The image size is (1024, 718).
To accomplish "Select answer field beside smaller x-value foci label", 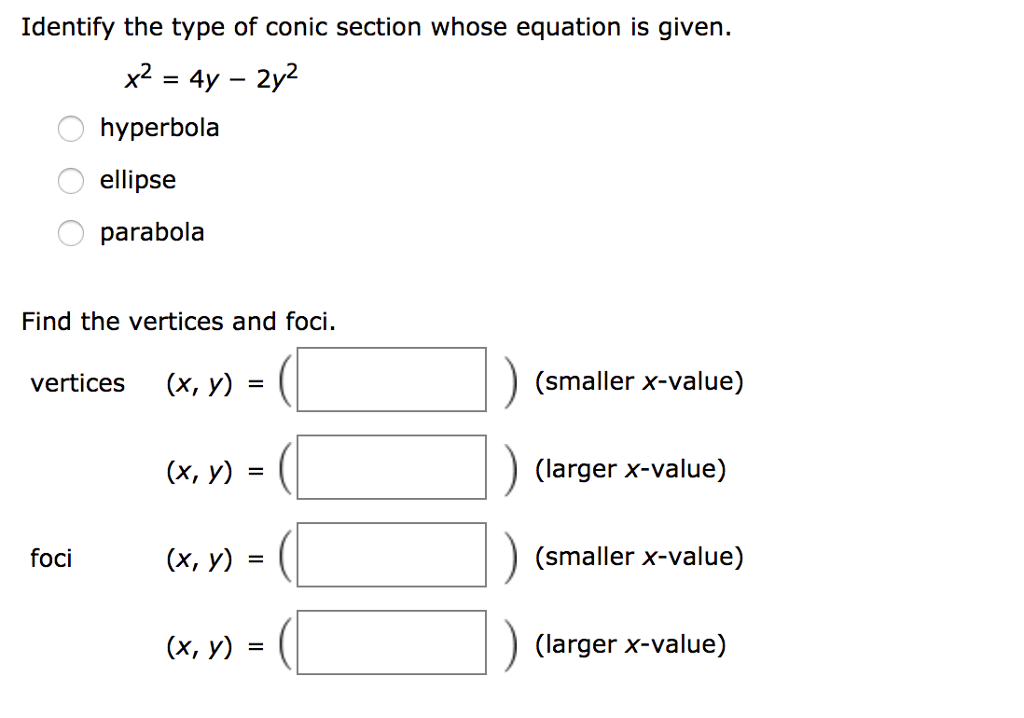I will point(391,555).
